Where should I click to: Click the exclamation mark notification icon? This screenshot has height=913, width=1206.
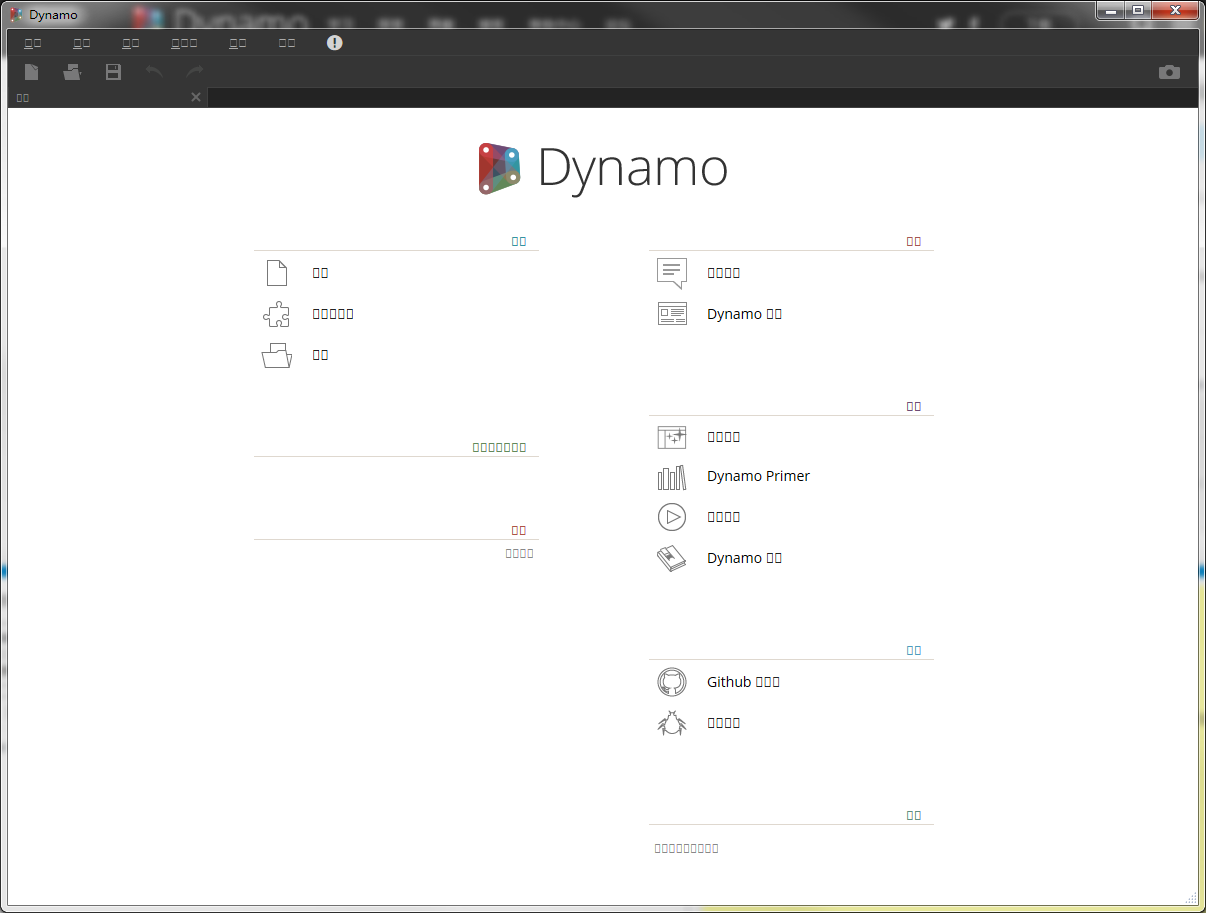click(x=335, y=42)
